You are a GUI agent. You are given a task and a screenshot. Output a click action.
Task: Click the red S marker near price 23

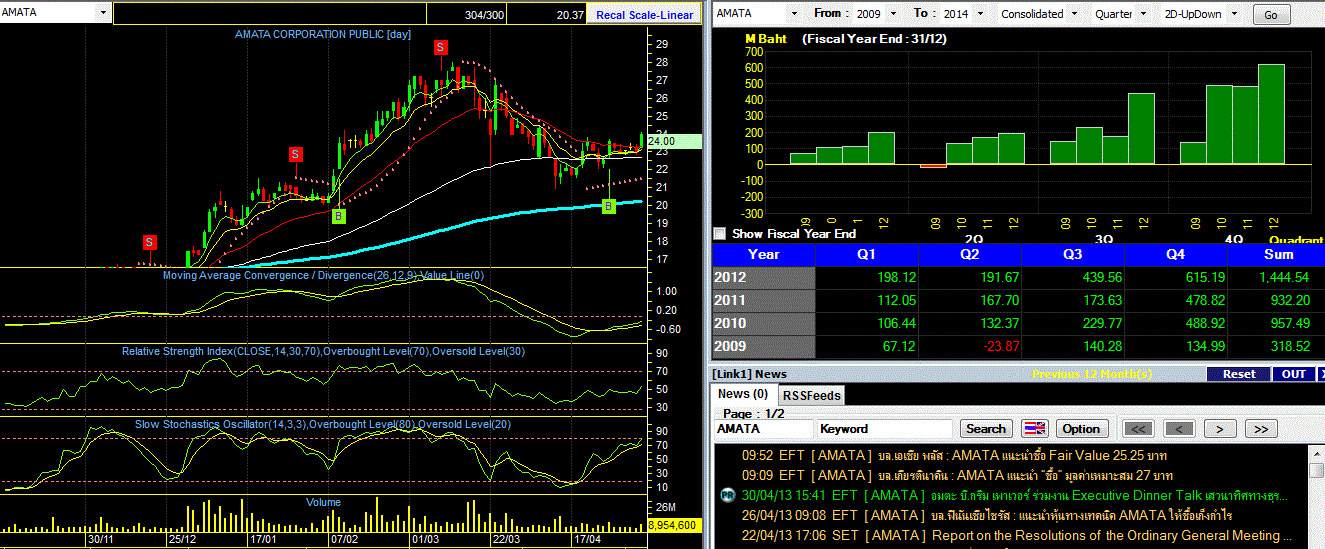click(x=296, y=154)
